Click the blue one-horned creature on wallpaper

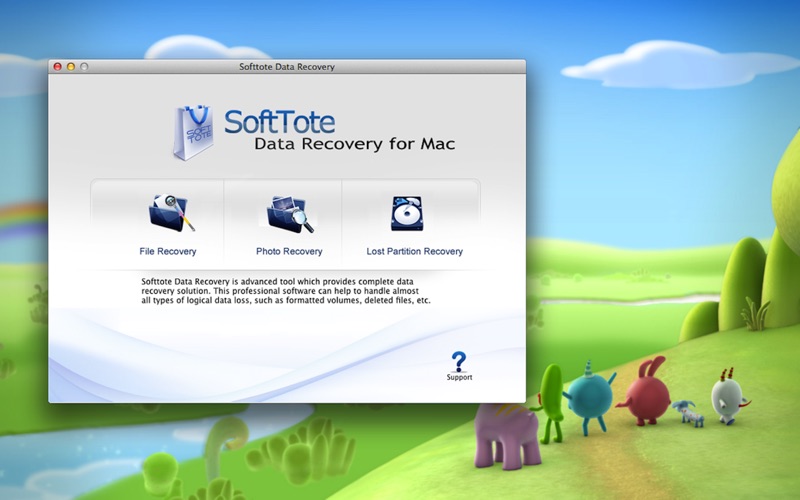click(x=591, y=396)
